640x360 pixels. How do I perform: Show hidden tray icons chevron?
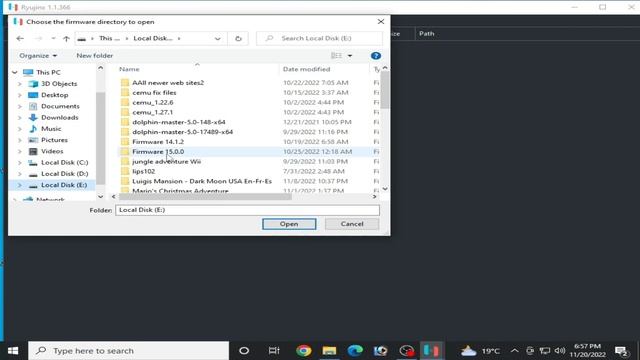514,351
